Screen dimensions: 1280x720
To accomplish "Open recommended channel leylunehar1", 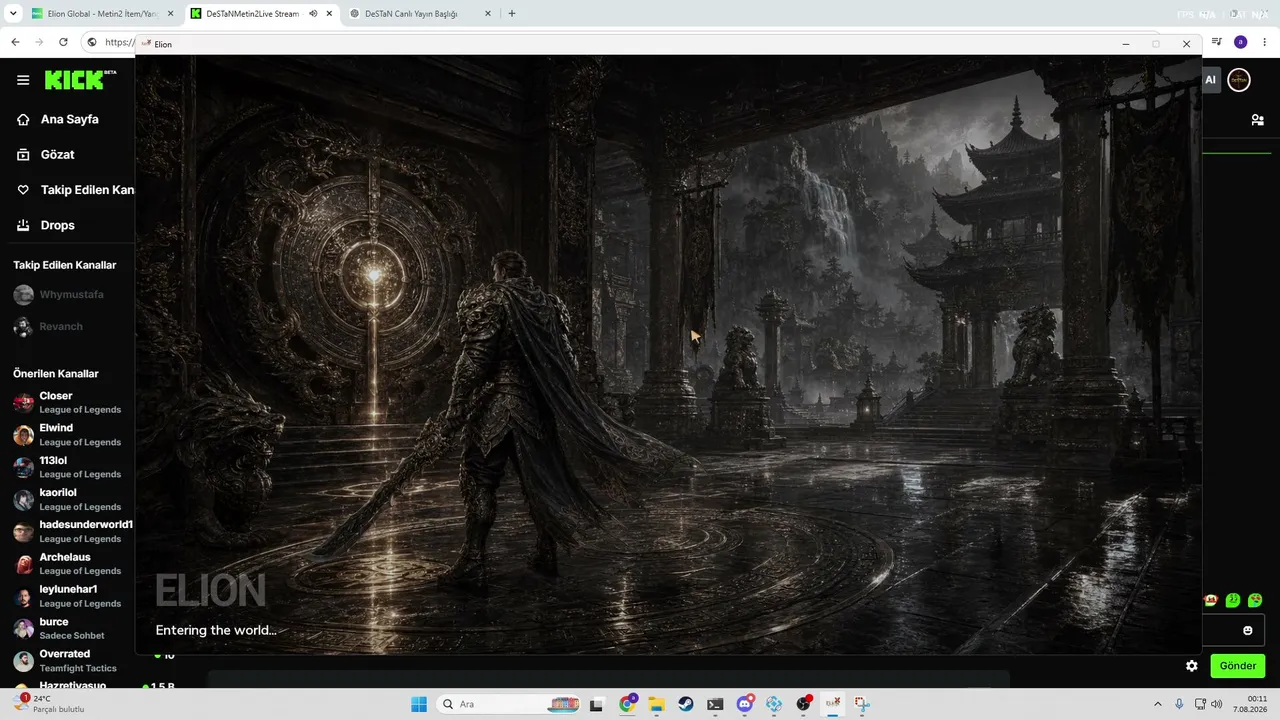I will 67,596.
